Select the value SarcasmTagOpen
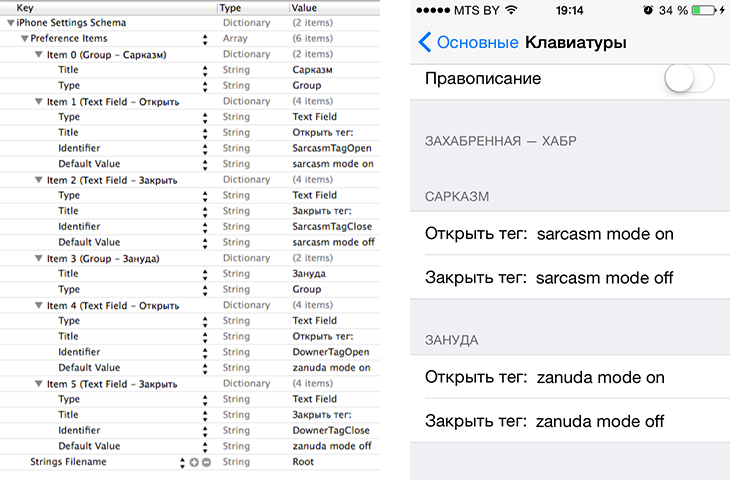The height and width of the screenshot is (480, 730). [x=332, y=148]
